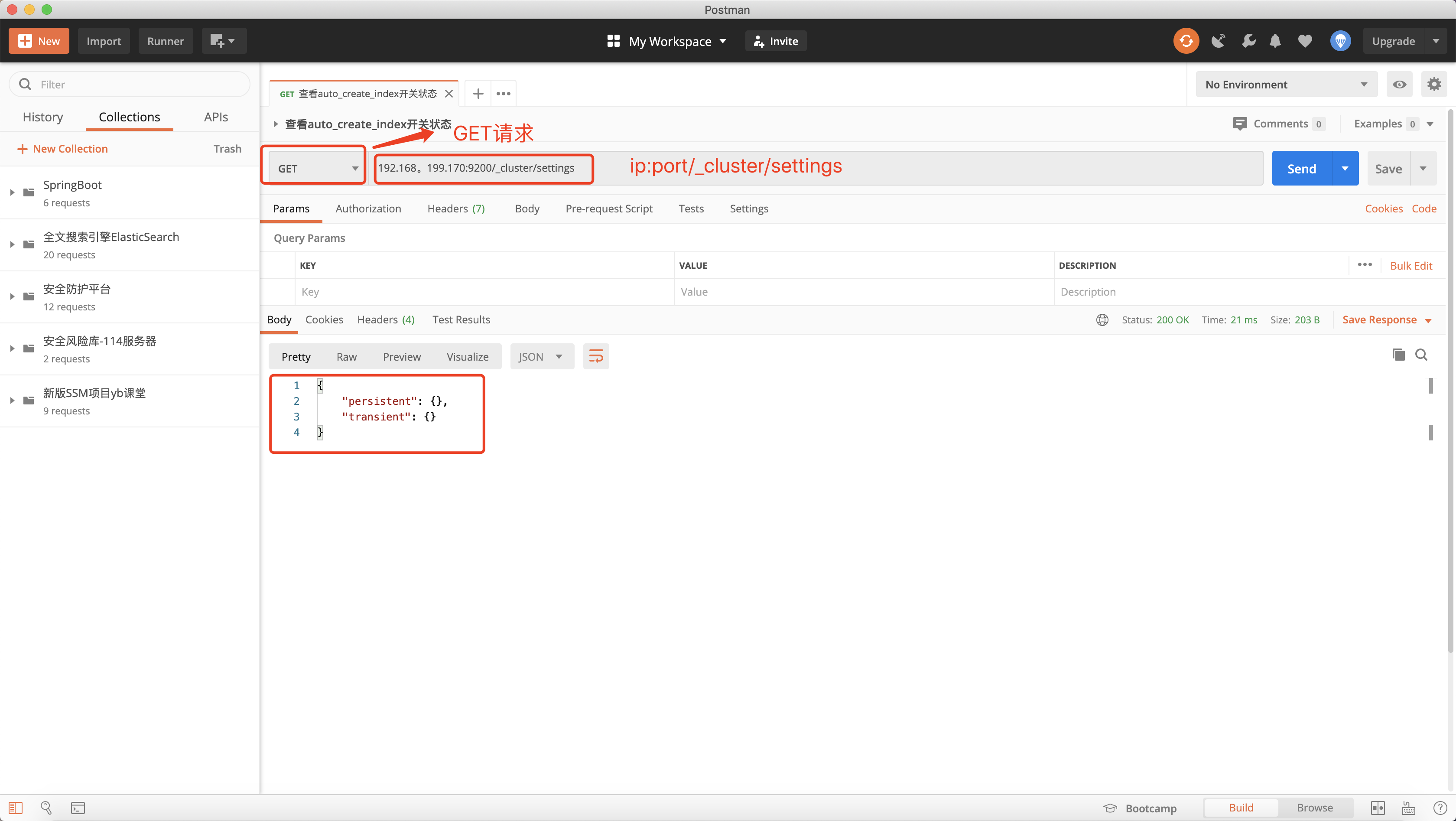Image resolution: width=1456 pixels, height=821 pixels.
Task: Select the Visualize response tab
Action: tap(467, 356)
